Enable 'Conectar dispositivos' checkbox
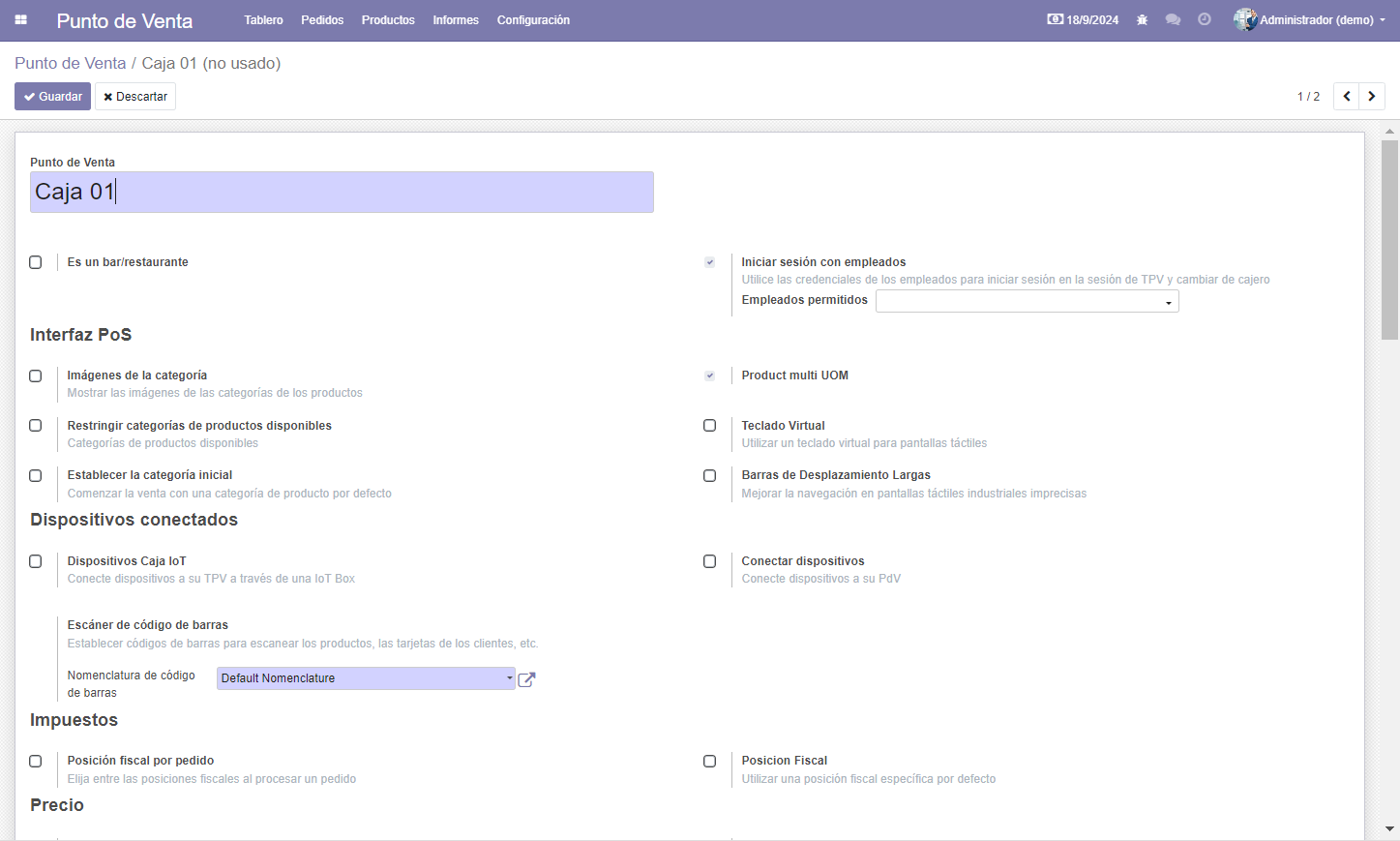Screen dimensions: 1400x841 pyautogui.click(x=710, y=561)
